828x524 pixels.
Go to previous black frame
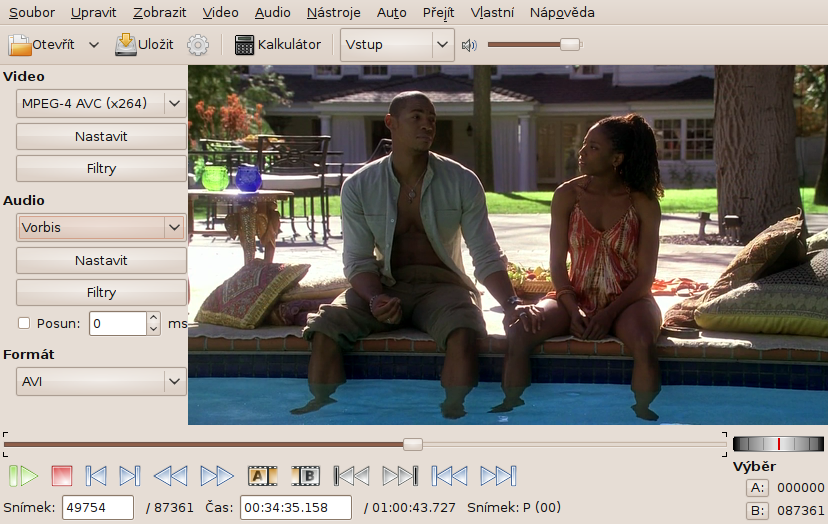click(352, 476)
